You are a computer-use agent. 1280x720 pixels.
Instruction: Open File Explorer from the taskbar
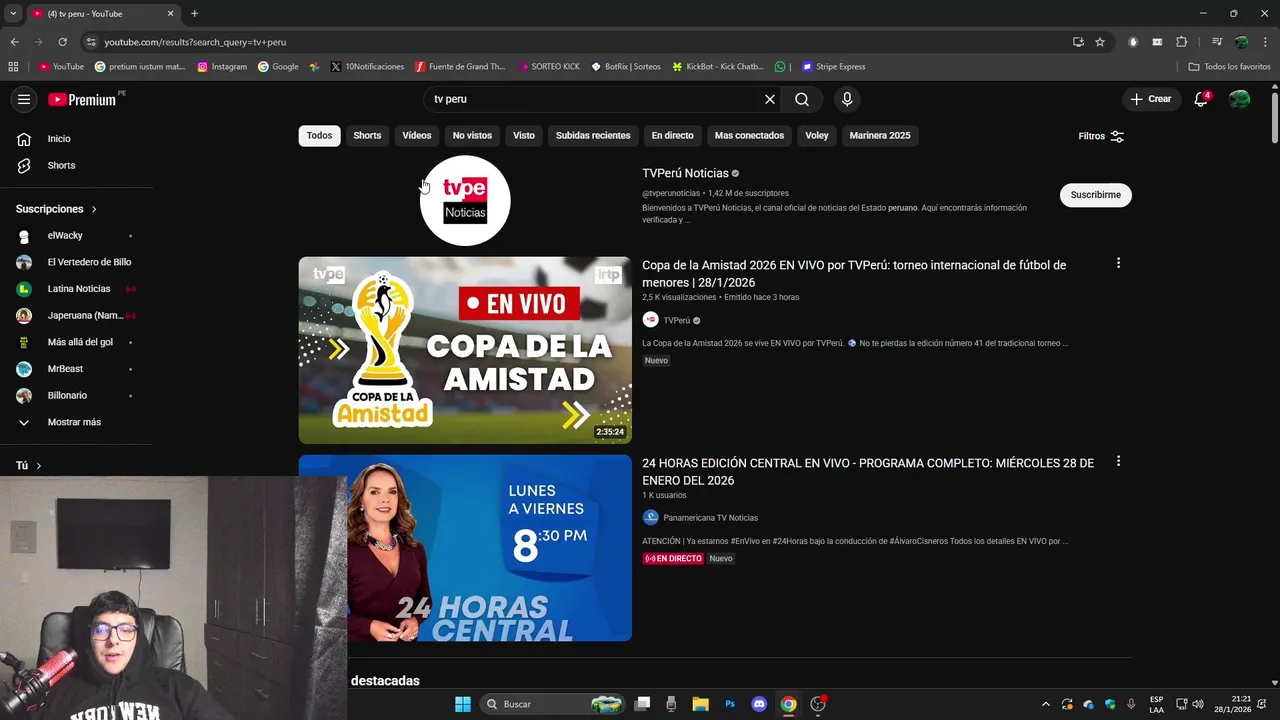(x=701, y=704)
